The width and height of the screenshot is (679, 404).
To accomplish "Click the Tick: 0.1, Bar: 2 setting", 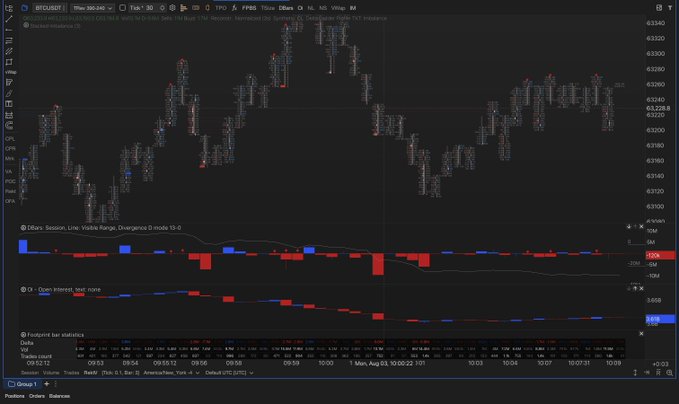I will click(120, 373).
